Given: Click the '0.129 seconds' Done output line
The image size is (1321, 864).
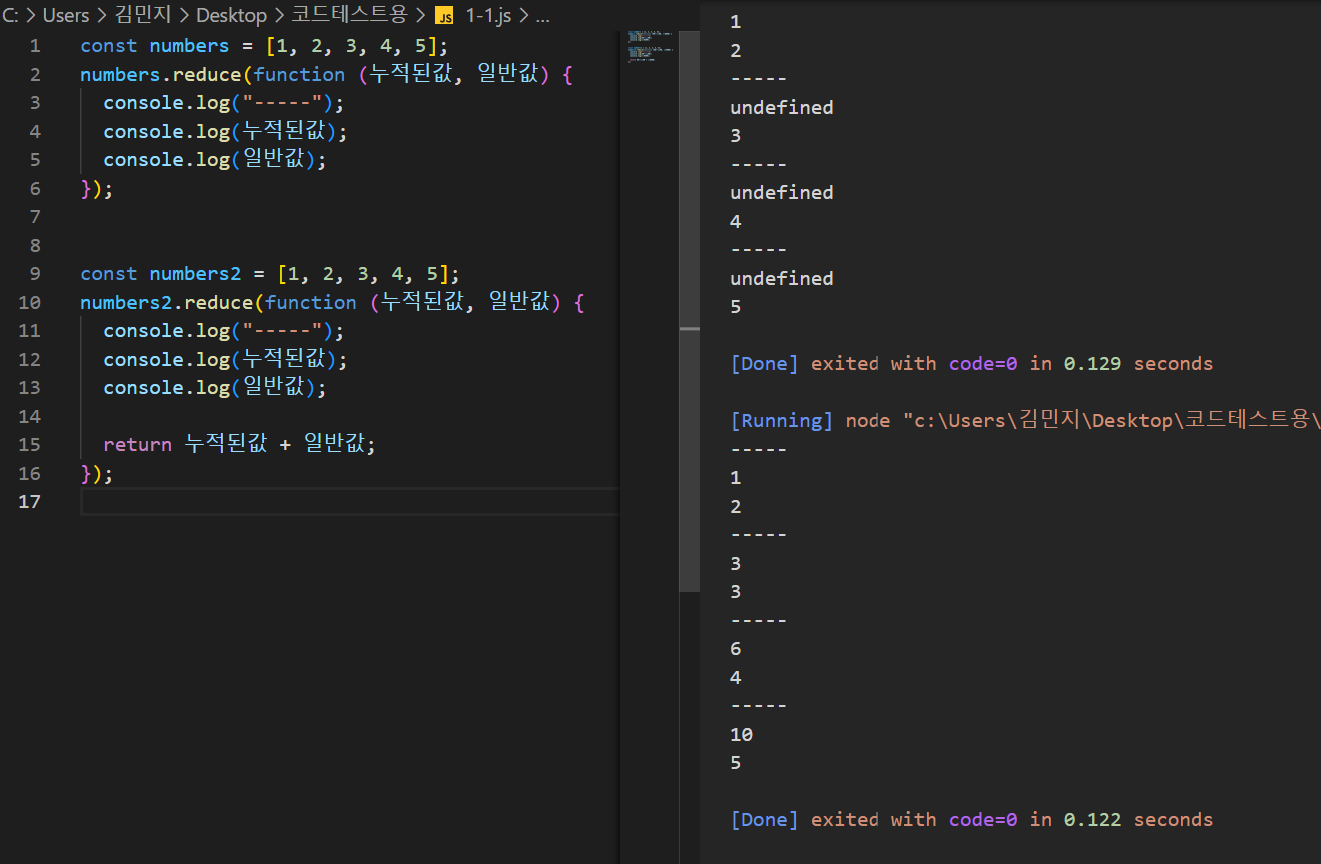Looking at the screenshot, I should coord(972,364).
